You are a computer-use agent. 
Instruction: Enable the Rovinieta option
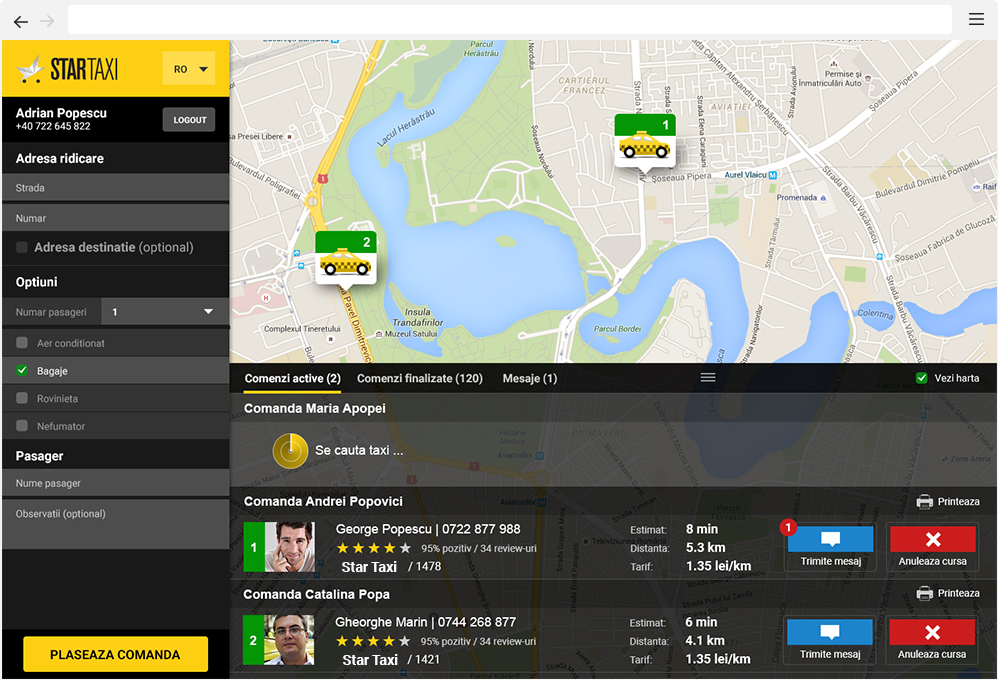coord(22,398)
